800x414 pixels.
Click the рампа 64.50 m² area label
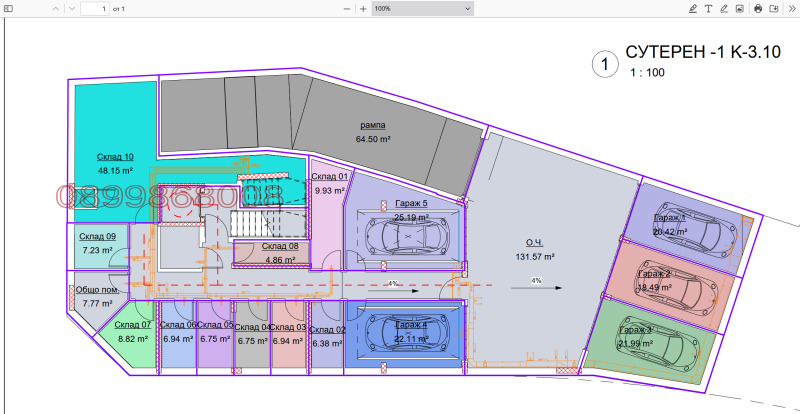tap(373, 132)
